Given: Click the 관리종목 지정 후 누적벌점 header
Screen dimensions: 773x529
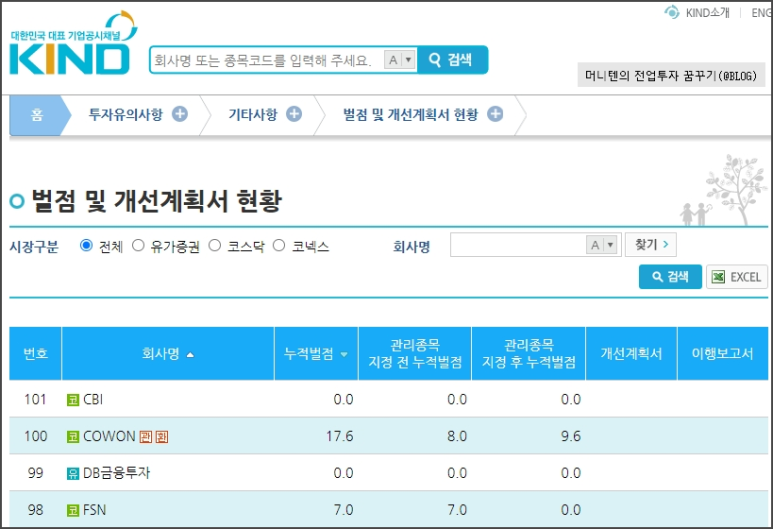Looking at the screenshot, I should click(528, 353).
